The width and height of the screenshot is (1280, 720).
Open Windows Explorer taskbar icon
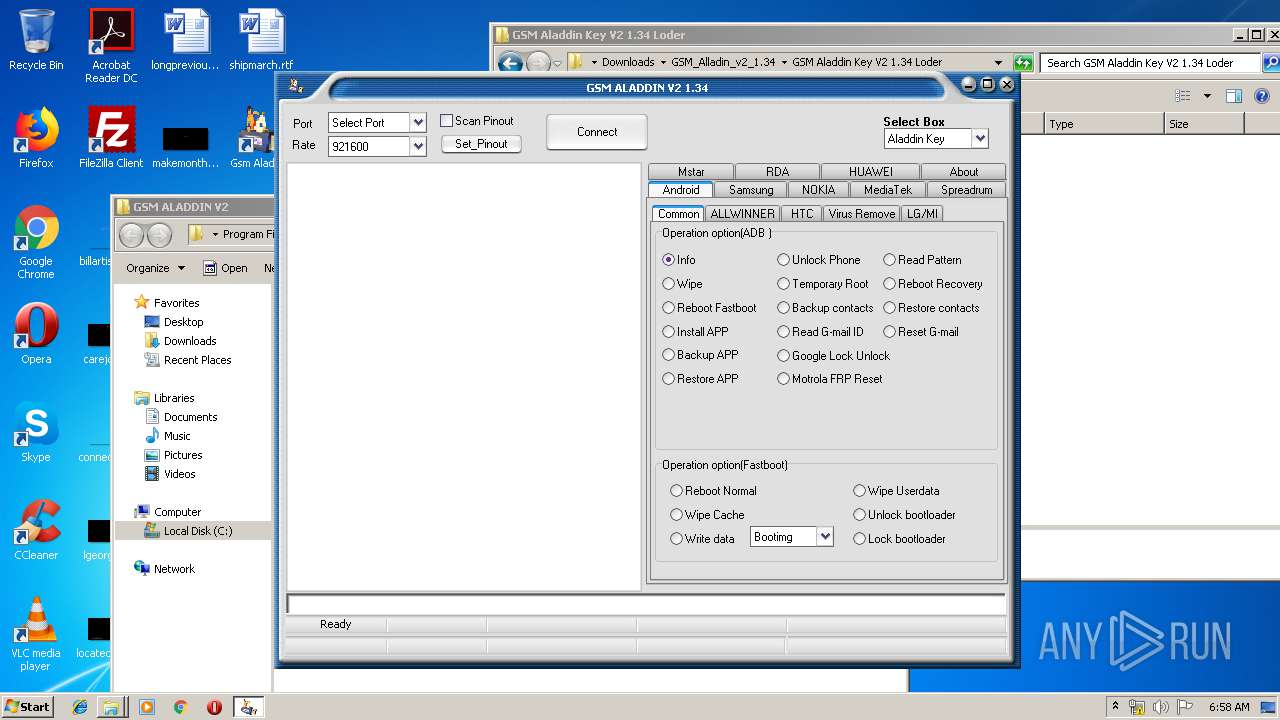pyautogui.click(x=110, y=707)
